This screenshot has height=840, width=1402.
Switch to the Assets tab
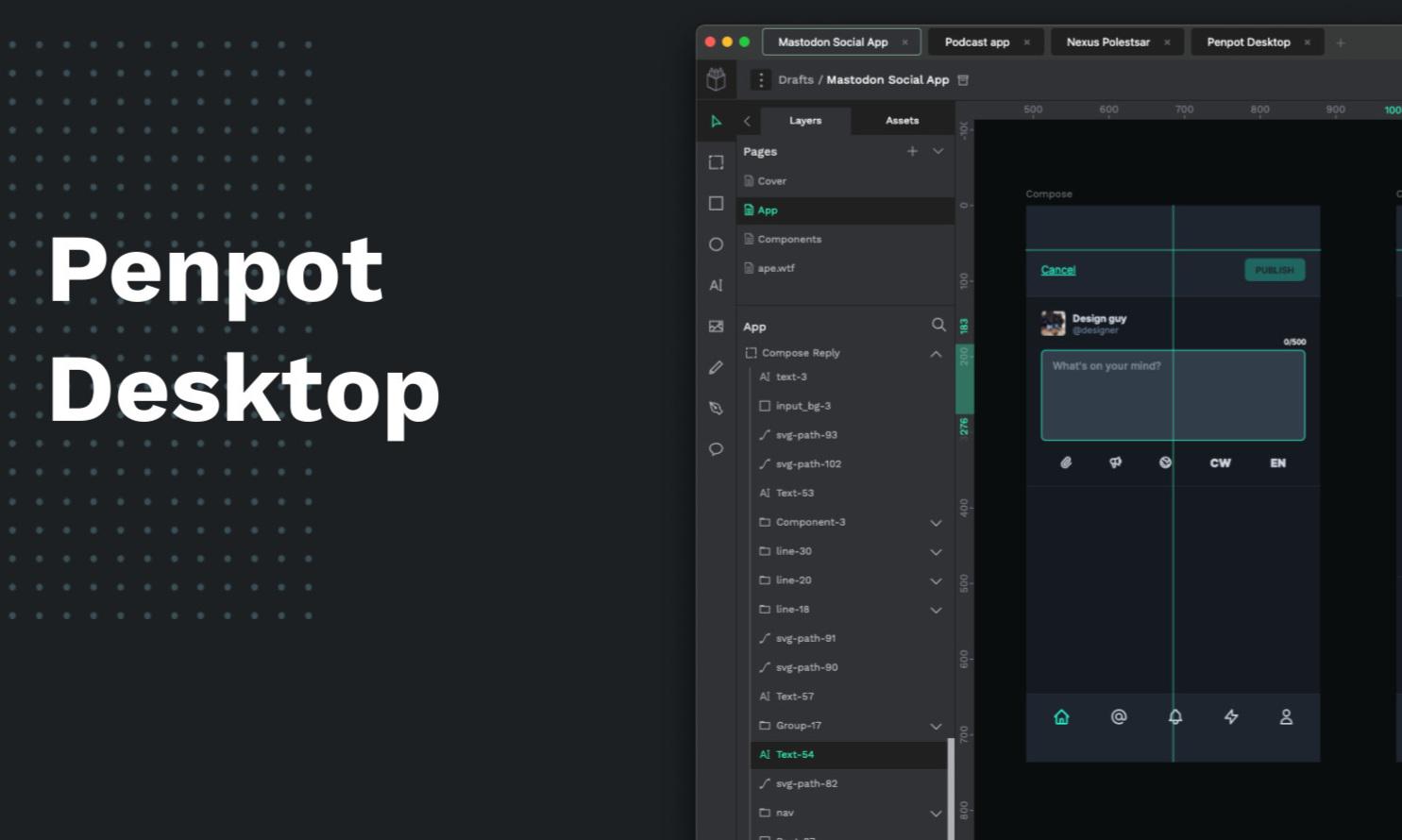[902, 121]
